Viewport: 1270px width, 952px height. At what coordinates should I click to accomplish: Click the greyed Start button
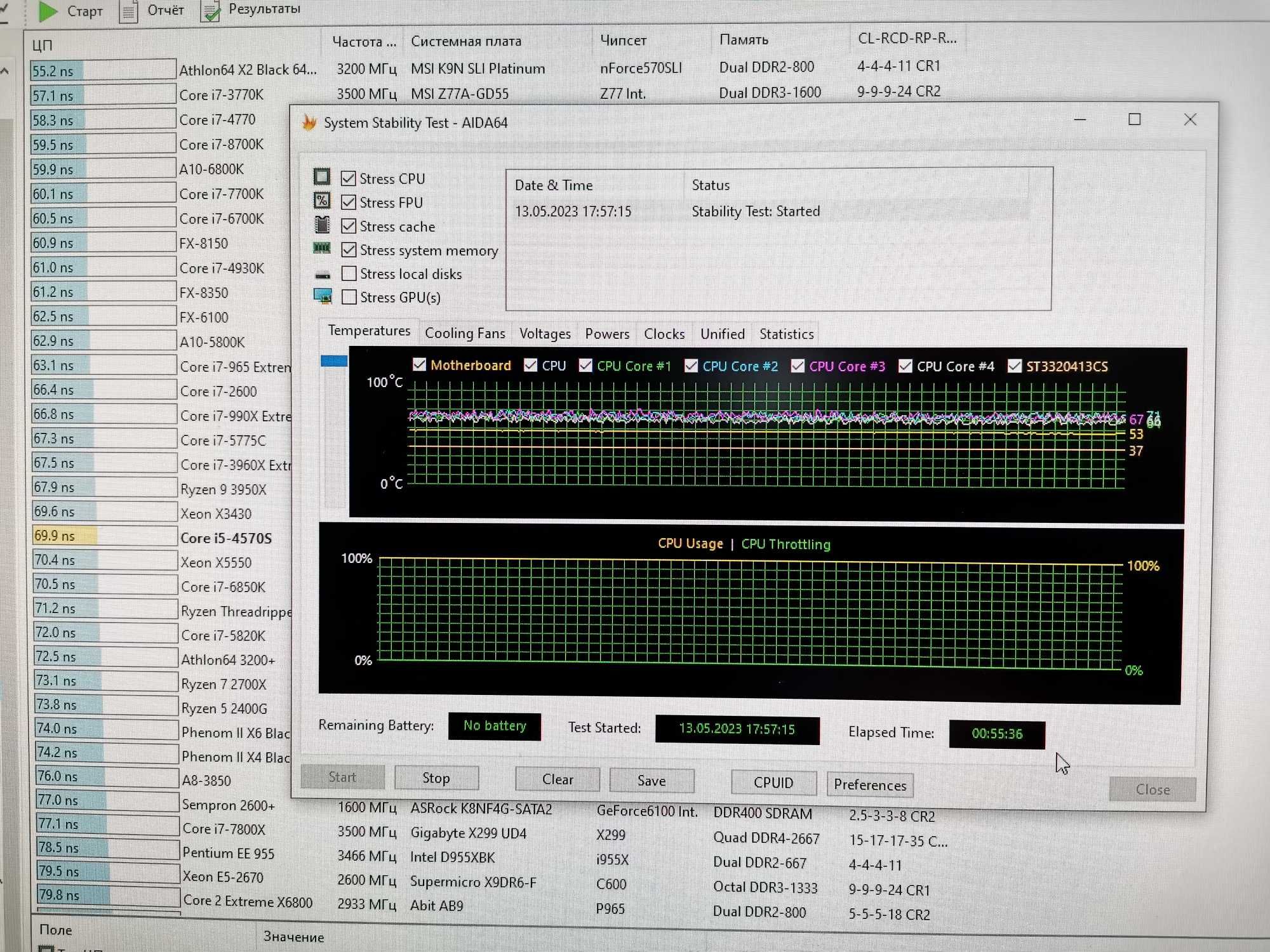point(342,777)
